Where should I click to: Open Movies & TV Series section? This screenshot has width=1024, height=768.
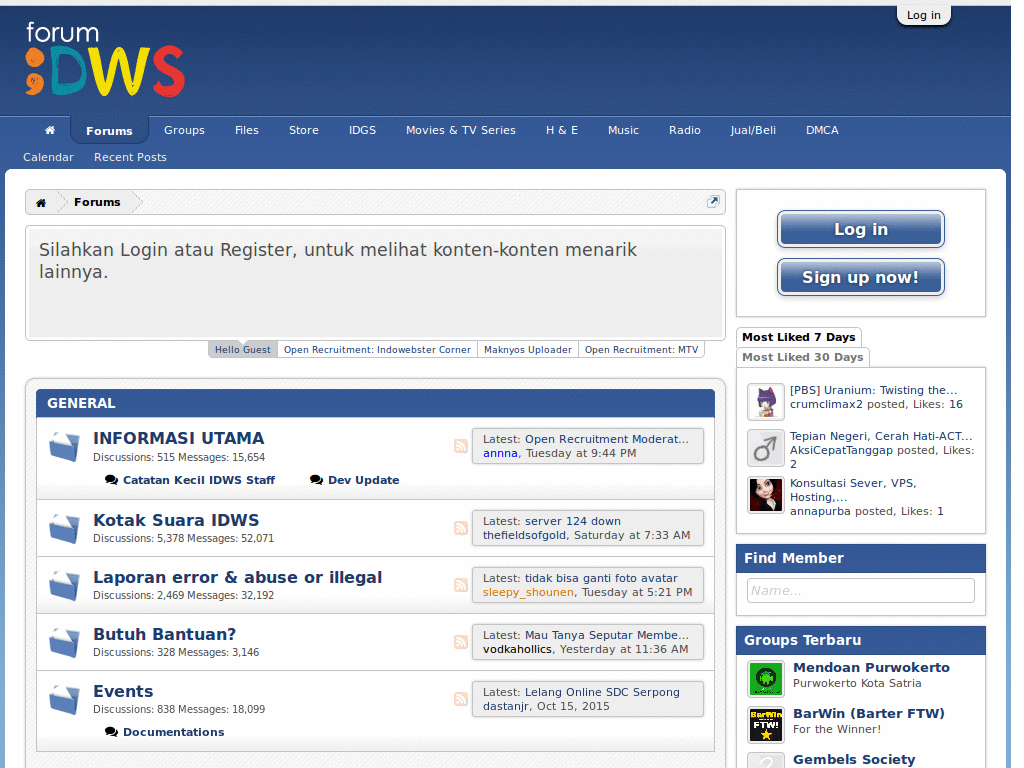460,130
